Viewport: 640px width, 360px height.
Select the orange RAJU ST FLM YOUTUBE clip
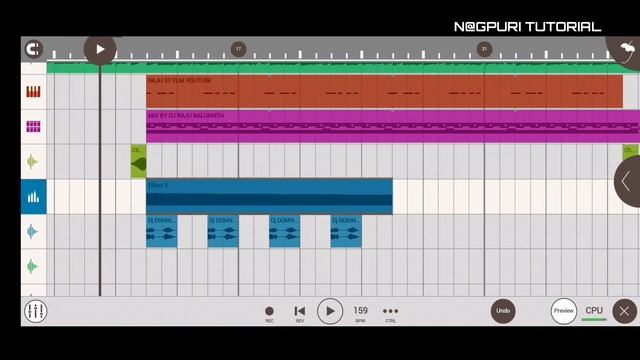[x=384, y=92]
